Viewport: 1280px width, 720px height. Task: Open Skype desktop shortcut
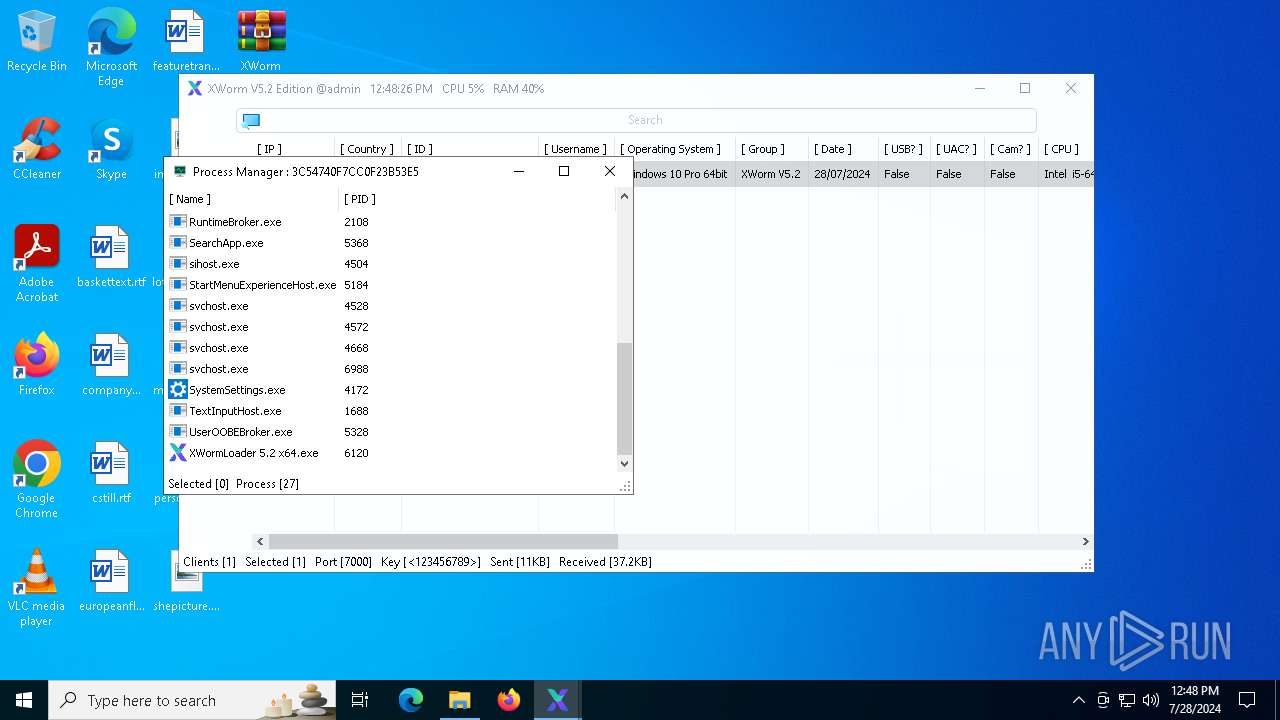coord(111,149)
